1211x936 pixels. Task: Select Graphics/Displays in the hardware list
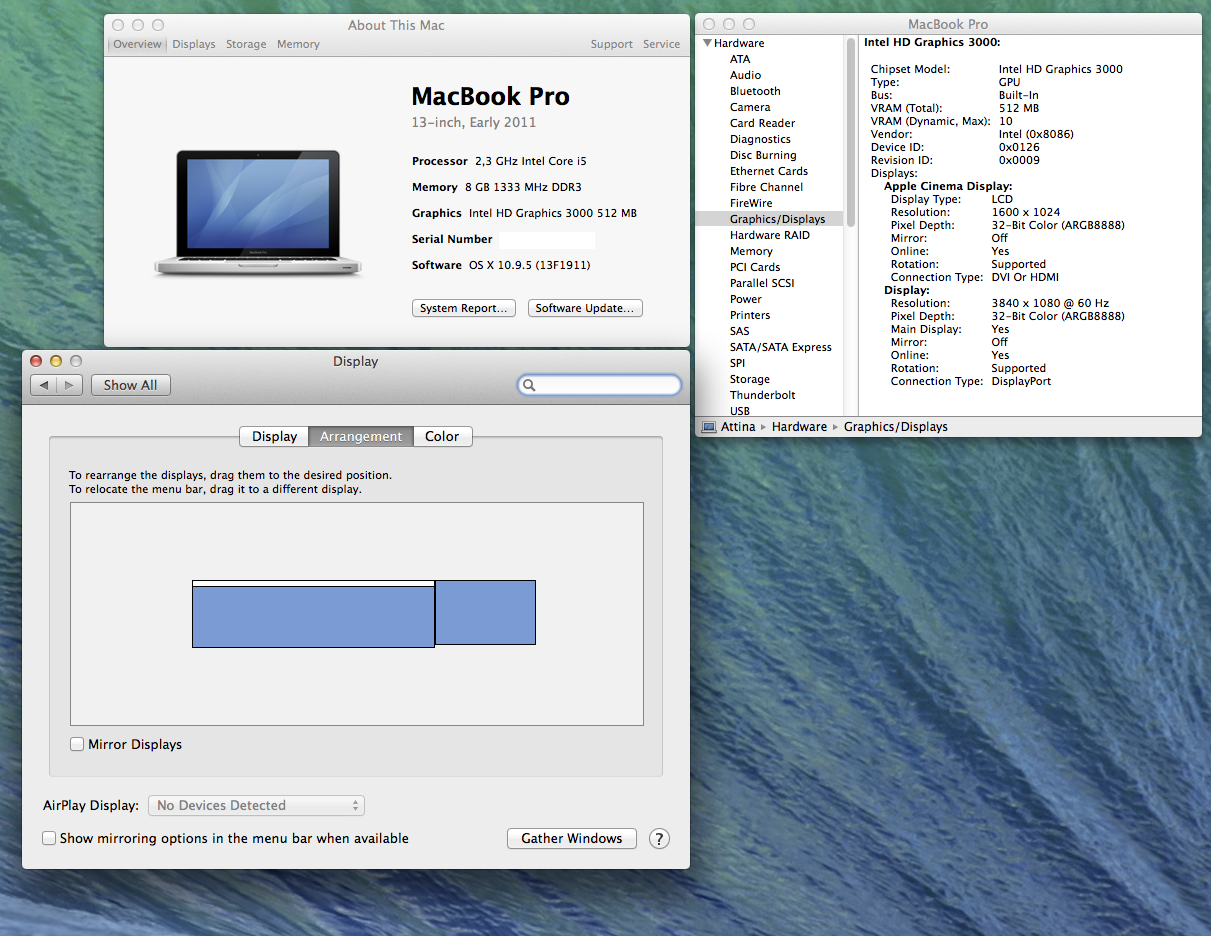pyautogui.click(x=770, y=219)
